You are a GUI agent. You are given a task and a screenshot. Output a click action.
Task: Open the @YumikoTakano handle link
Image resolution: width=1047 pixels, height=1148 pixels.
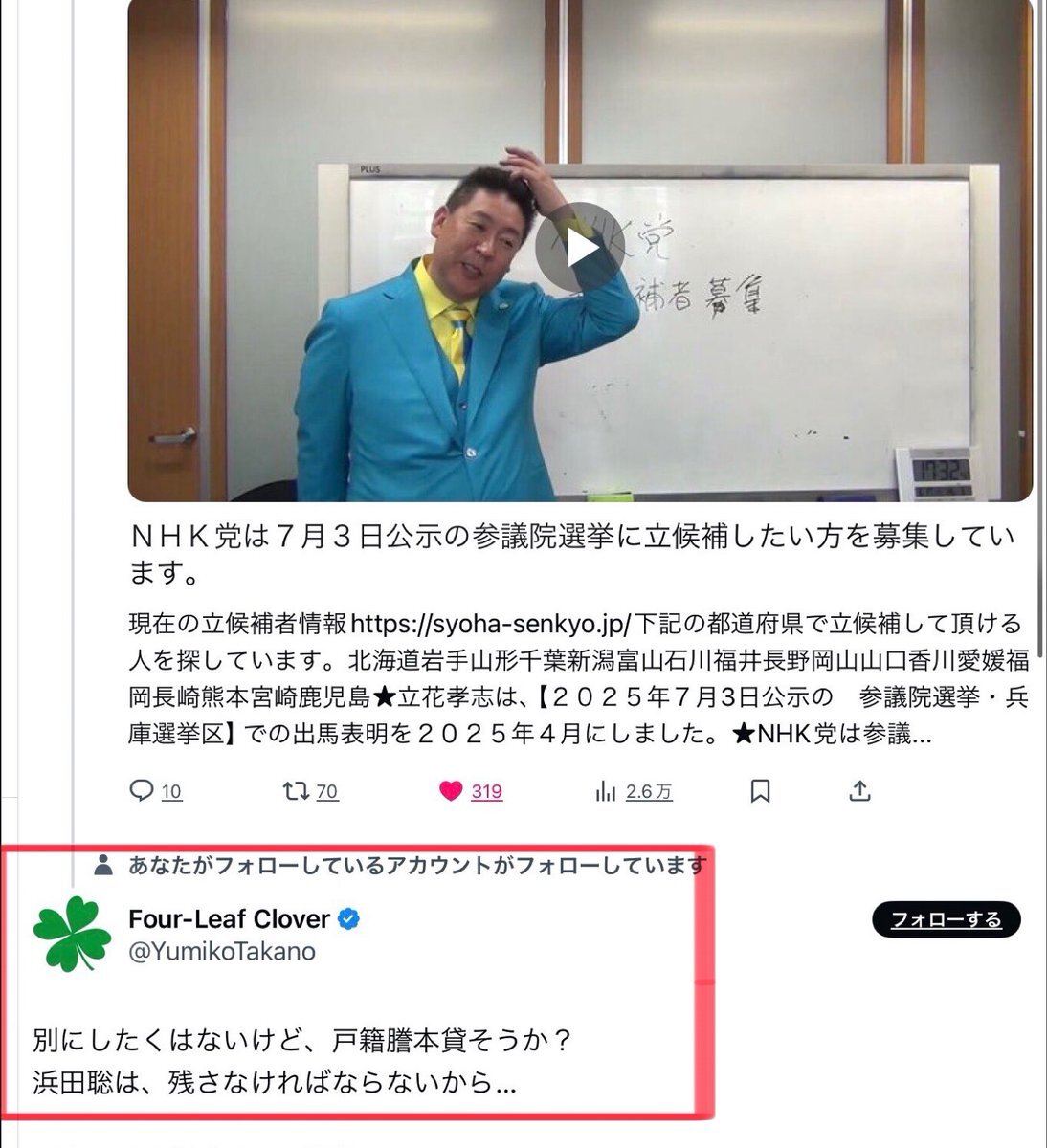point(222,952)
